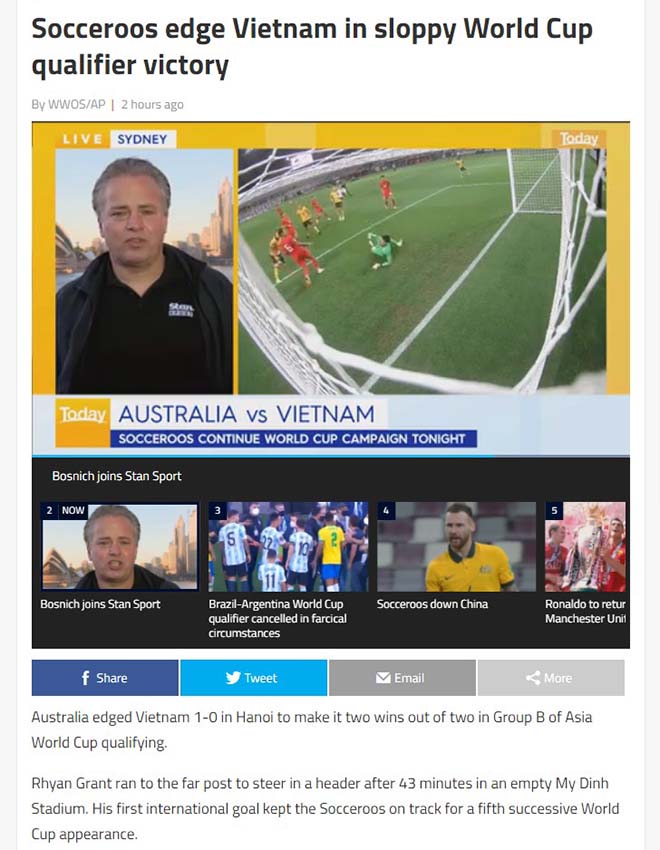660x850 pixels.
Task: Open the More sharing options button
Action: 551,678
